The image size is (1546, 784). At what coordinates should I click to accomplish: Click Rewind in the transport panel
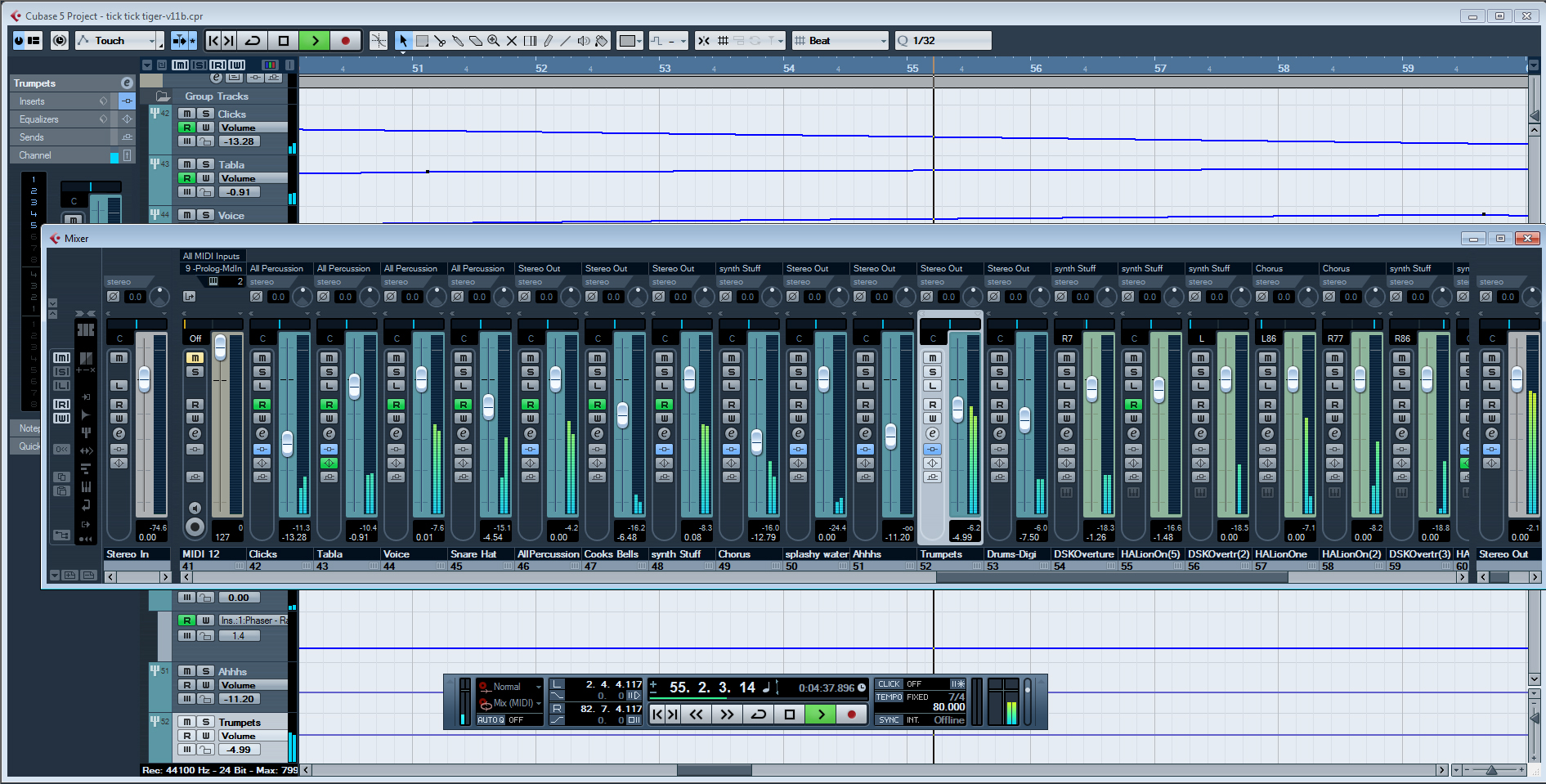coord(696,714)
